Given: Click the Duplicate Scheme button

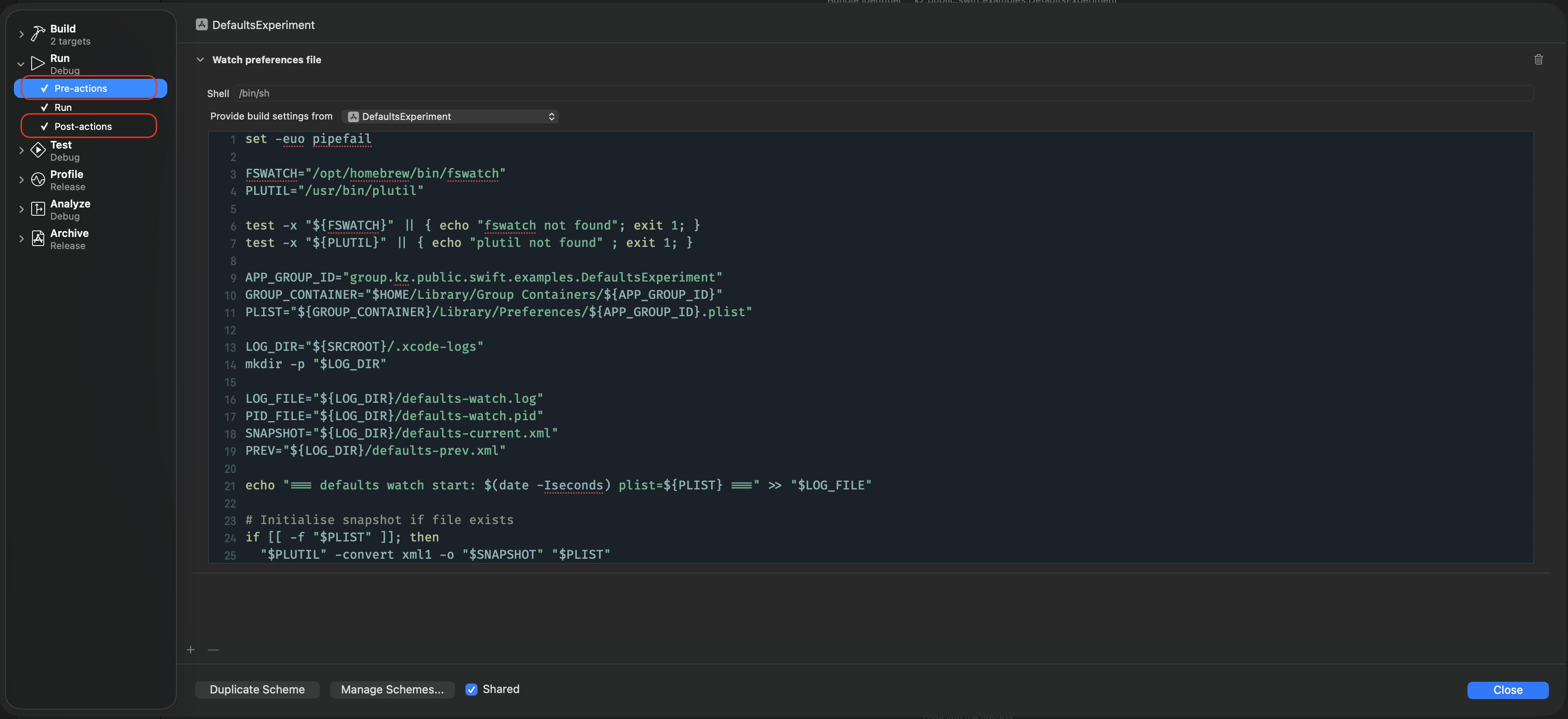Looking at the screenshot, I should click(x=257, y=689).
